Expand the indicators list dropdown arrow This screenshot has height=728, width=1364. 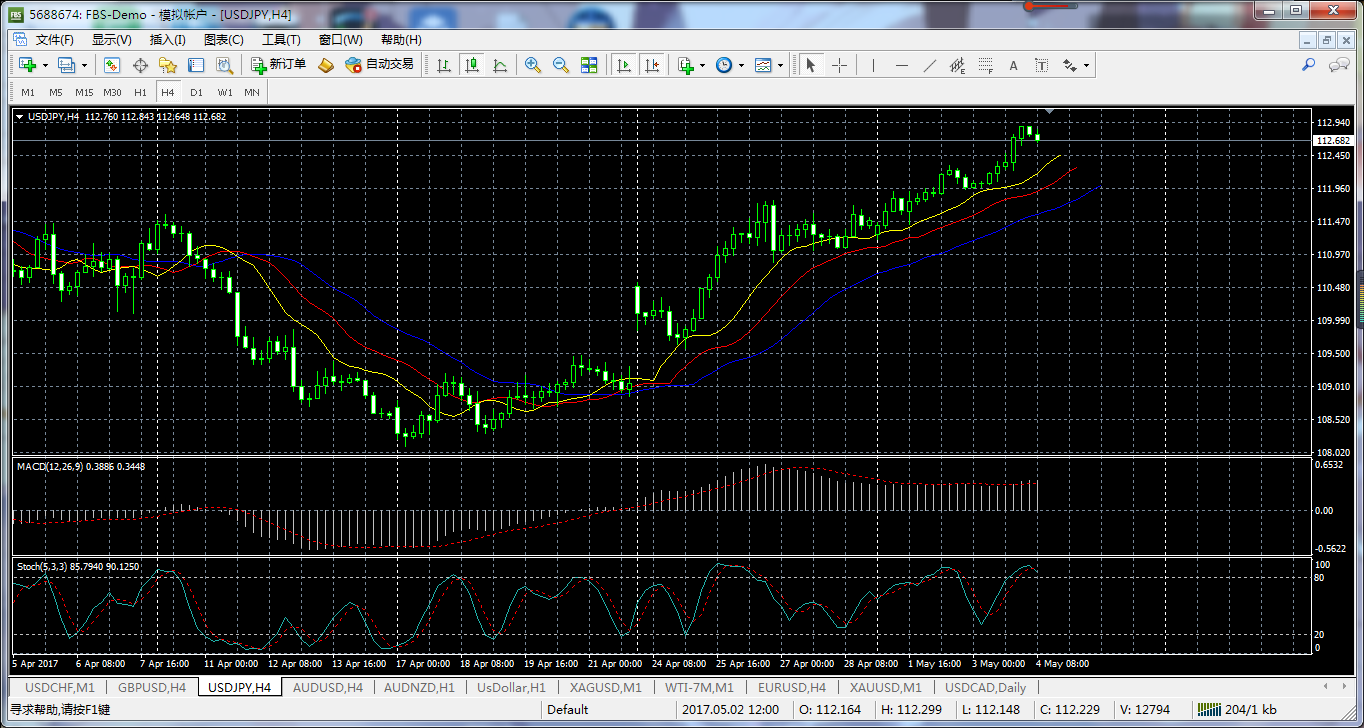click(x=702, y=65)
